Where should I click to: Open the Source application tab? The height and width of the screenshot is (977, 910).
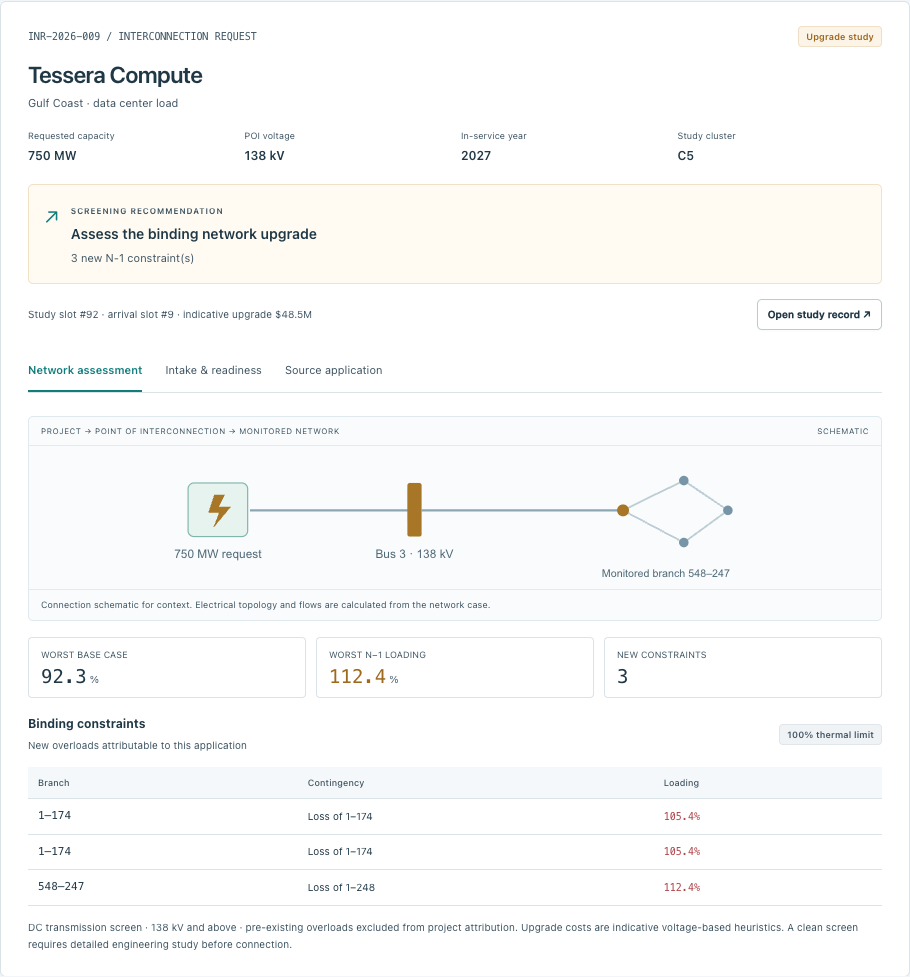click(333, 370)
